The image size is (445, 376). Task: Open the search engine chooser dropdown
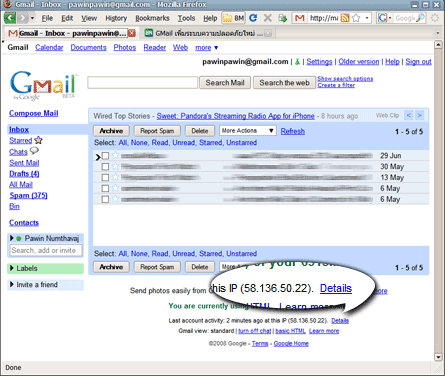pyautogui.click(x=390, y=18)
